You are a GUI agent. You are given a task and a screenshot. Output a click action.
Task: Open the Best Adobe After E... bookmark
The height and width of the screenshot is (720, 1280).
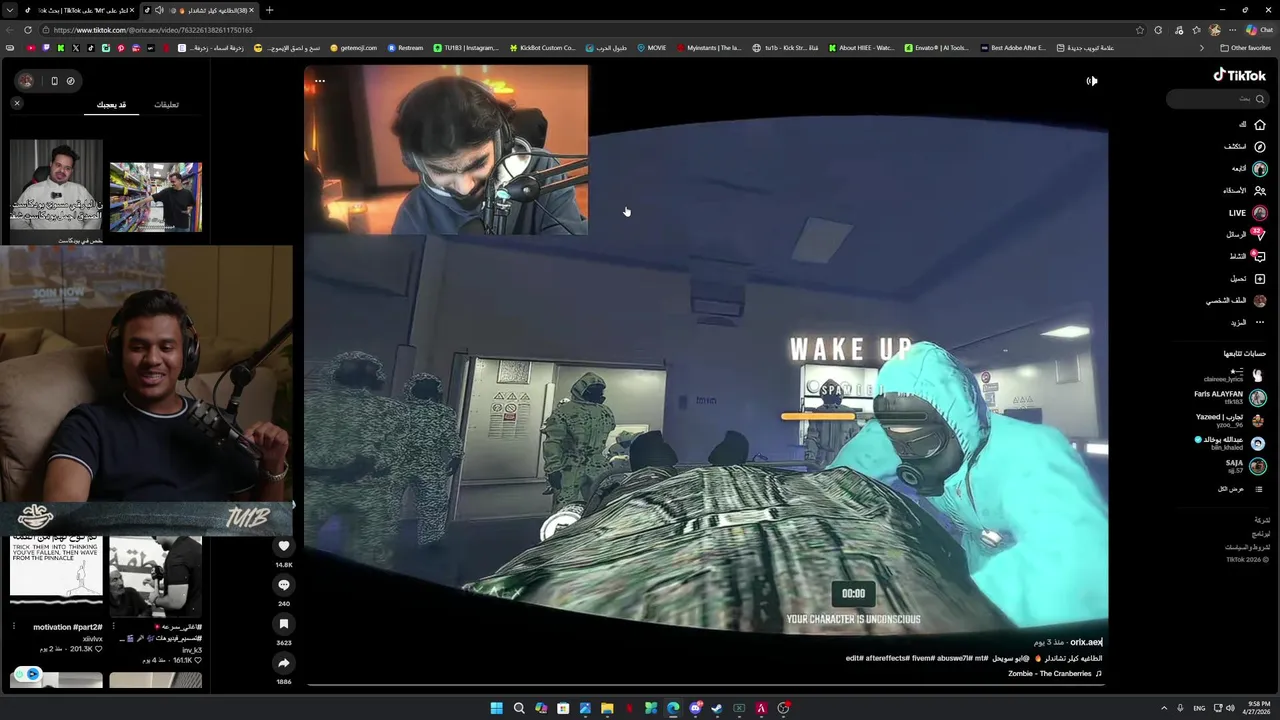(x=1013, y=48)
